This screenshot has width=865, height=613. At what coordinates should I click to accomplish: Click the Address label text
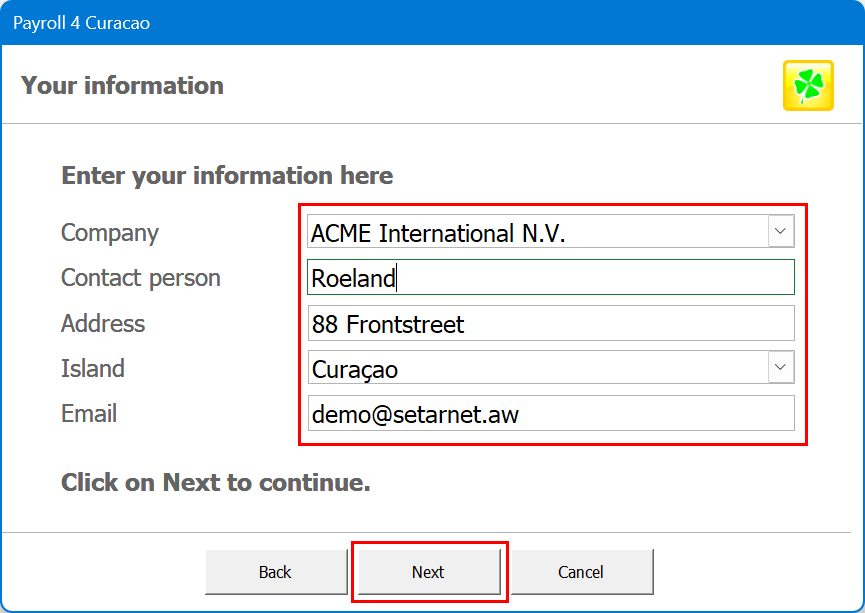click(x=103, y=324)
